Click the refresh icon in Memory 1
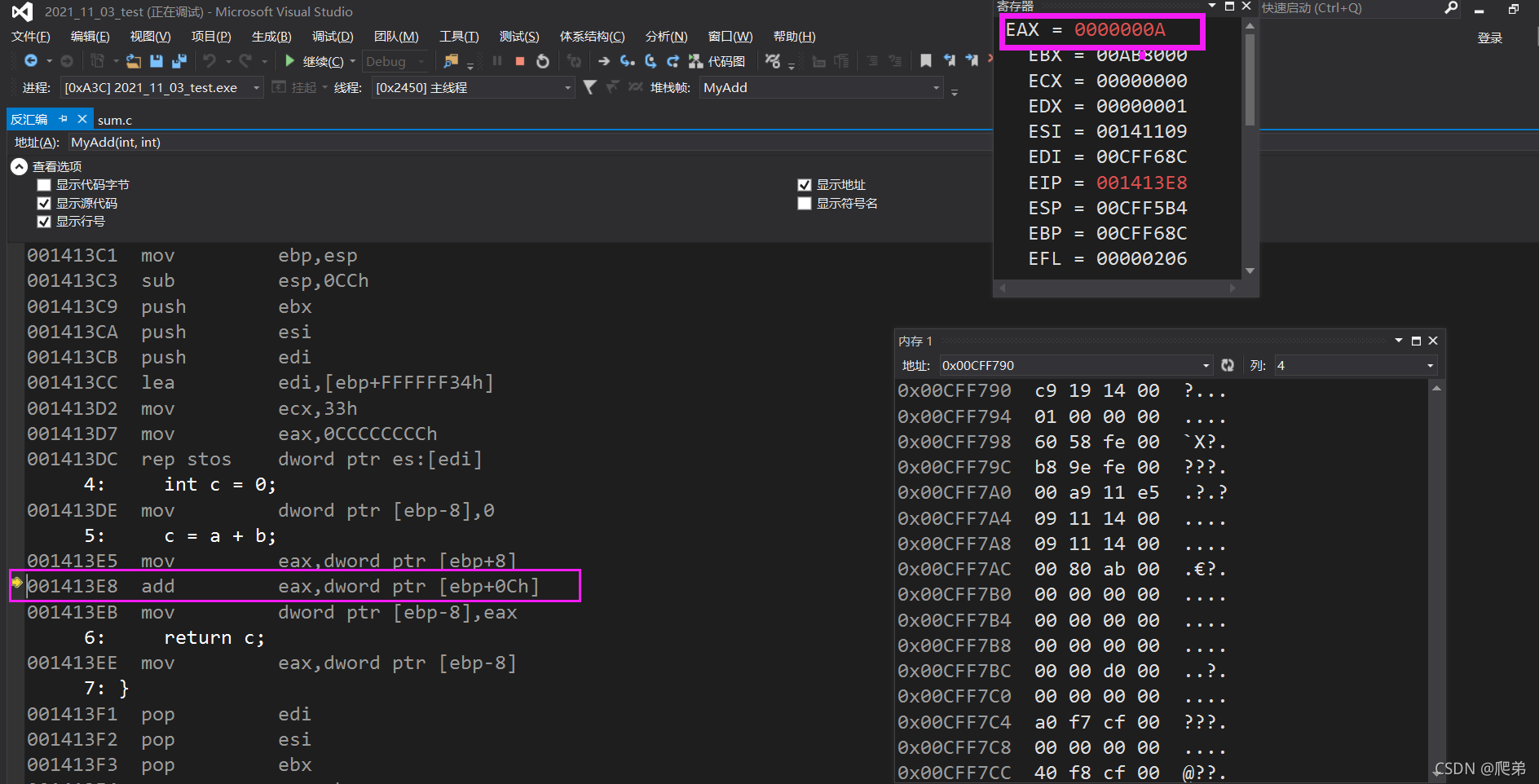1539x784 pixels. [x=1228, y=365]
